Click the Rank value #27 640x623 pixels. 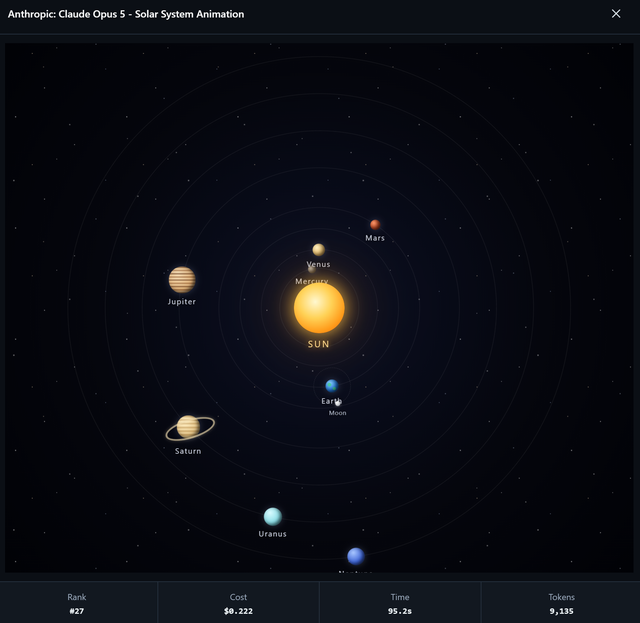pos(77,611)
